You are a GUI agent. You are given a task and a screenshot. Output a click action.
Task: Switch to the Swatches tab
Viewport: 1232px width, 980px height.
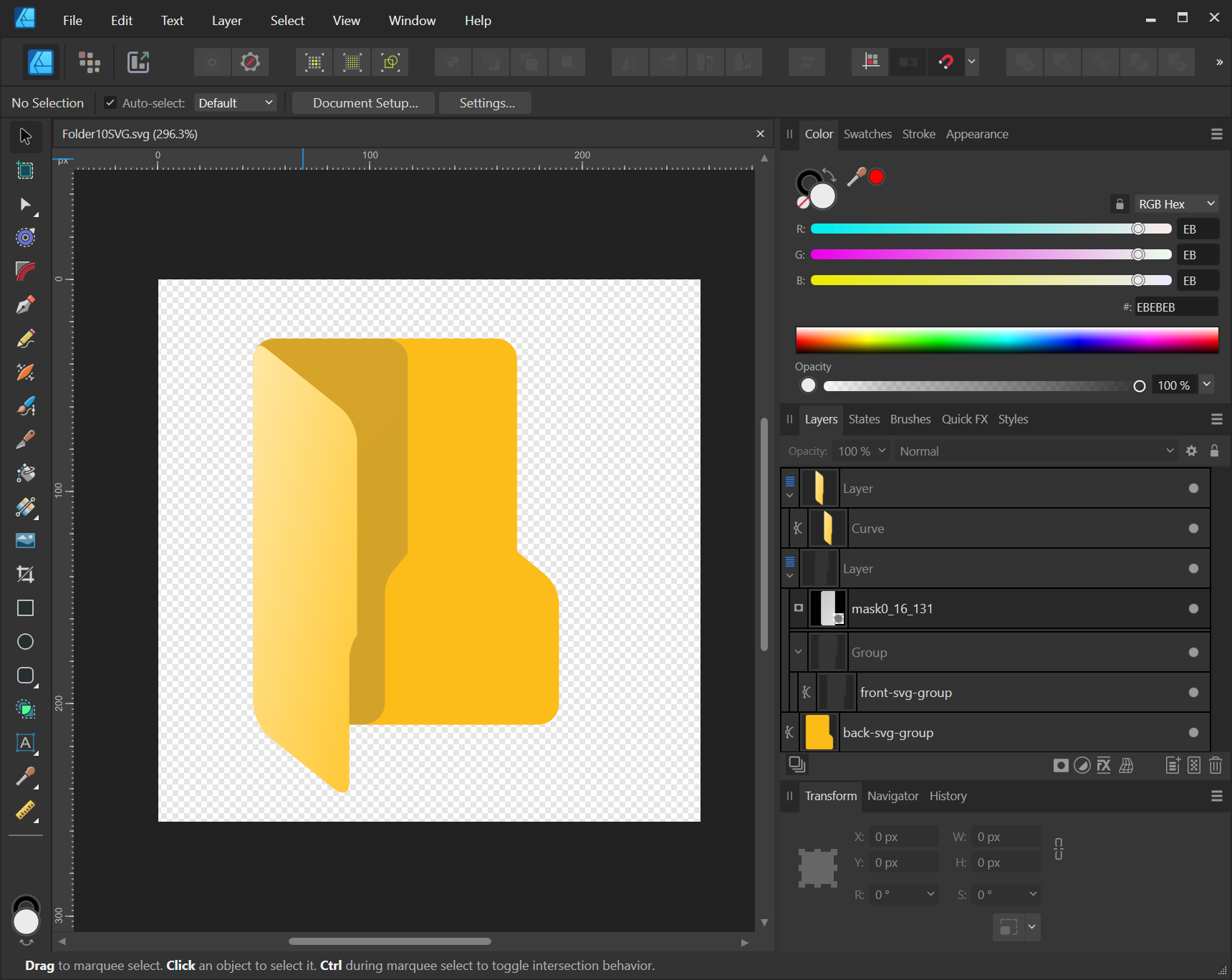point(867,134)
